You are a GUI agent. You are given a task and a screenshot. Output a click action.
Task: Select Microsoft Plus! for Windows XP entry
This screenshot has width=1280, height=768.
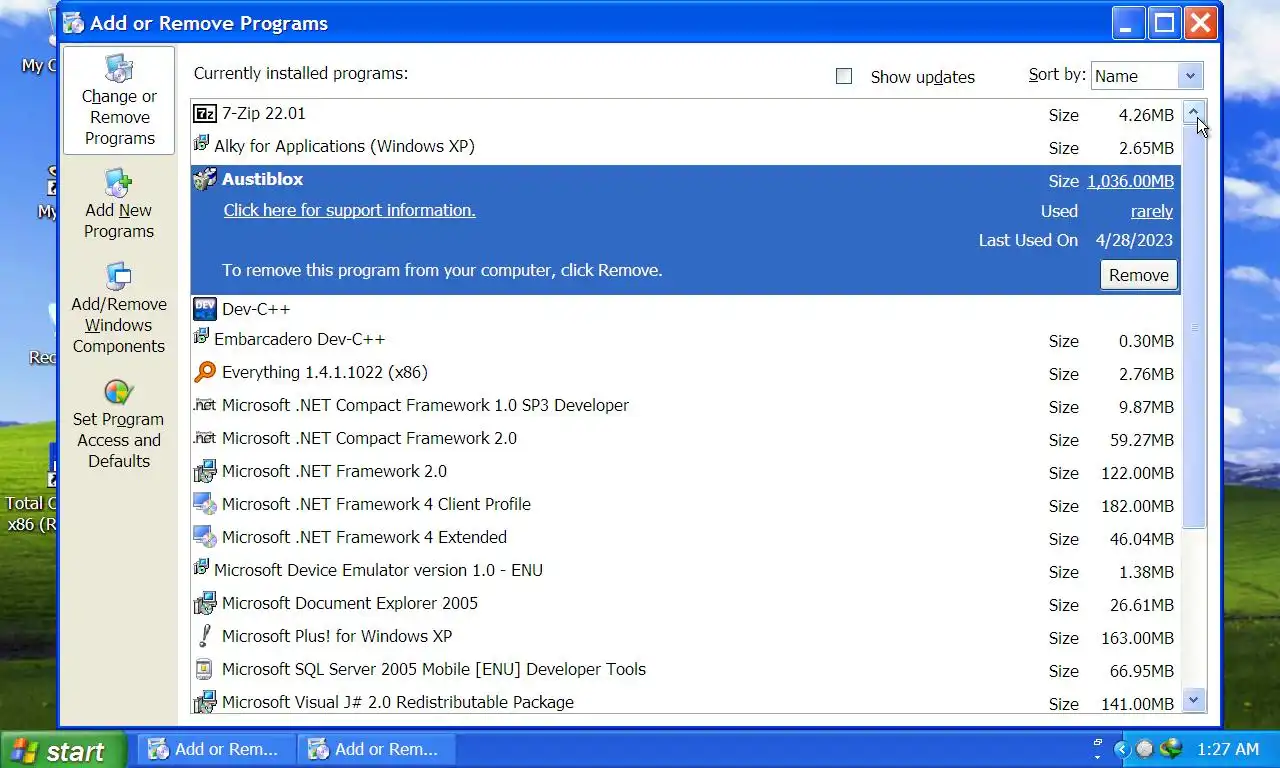(x=685, y=637)
